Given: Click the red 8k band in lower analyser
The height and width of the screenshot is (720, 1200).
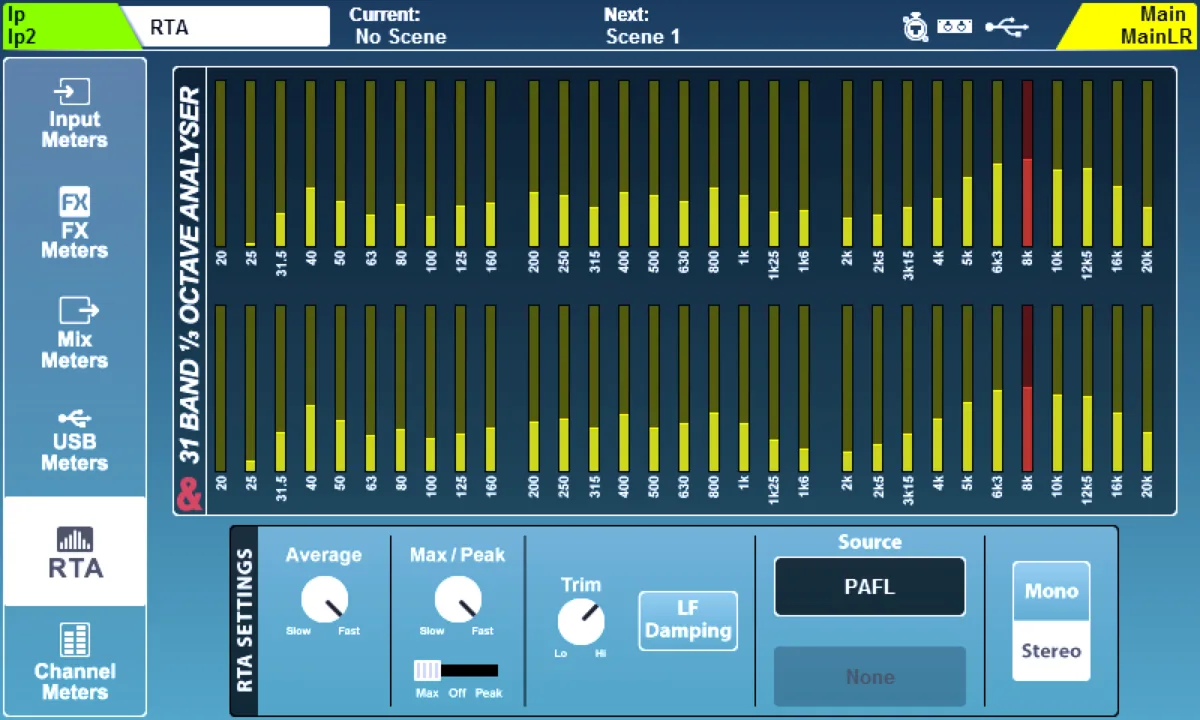Looking at the screenshot, I should (1027, 389).
